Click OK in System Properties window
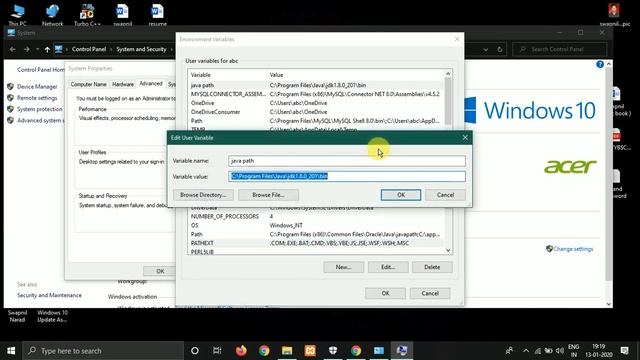The width and height of the screenshot is (640, 360). 160,271
